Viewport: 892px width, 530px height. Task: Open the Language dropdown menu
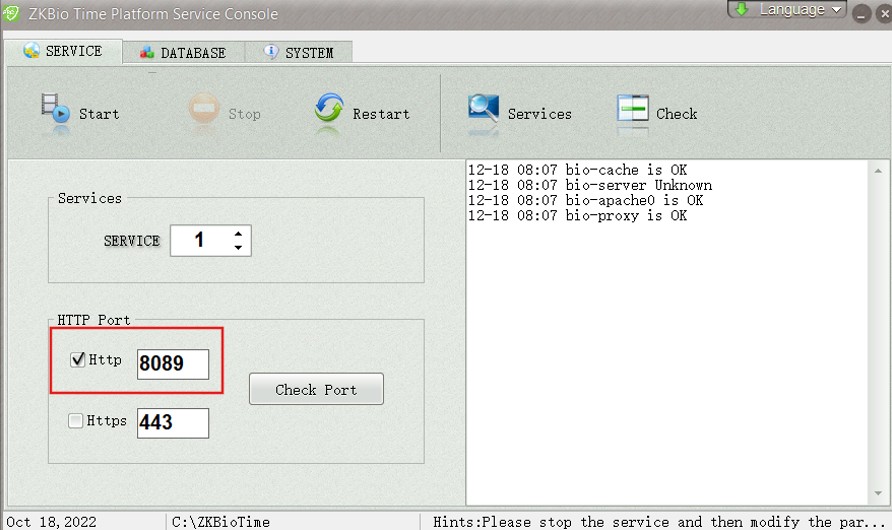click(x=787, y=11)
